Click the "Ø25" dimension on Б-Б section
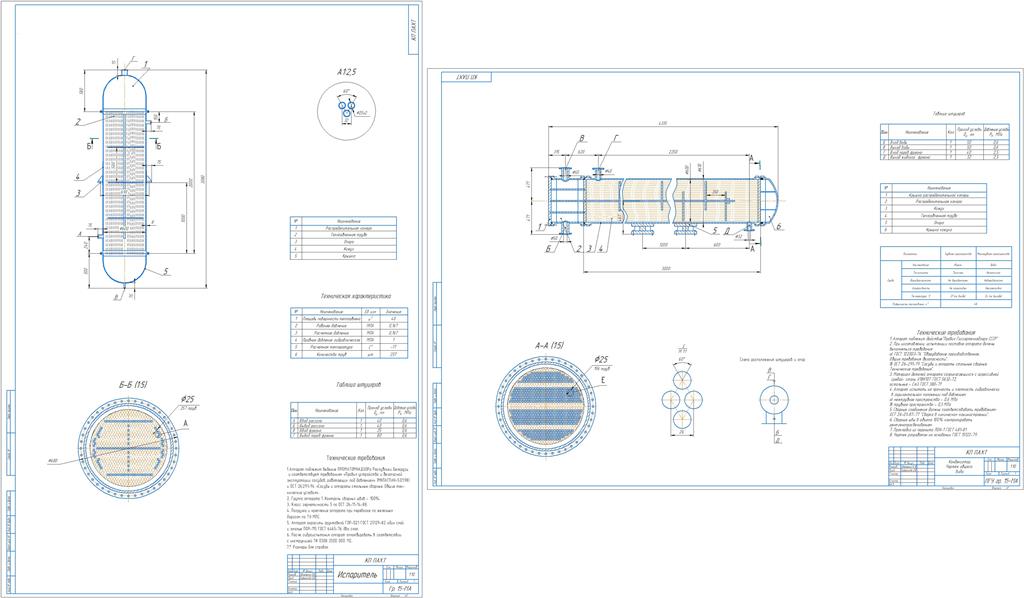 187,399
